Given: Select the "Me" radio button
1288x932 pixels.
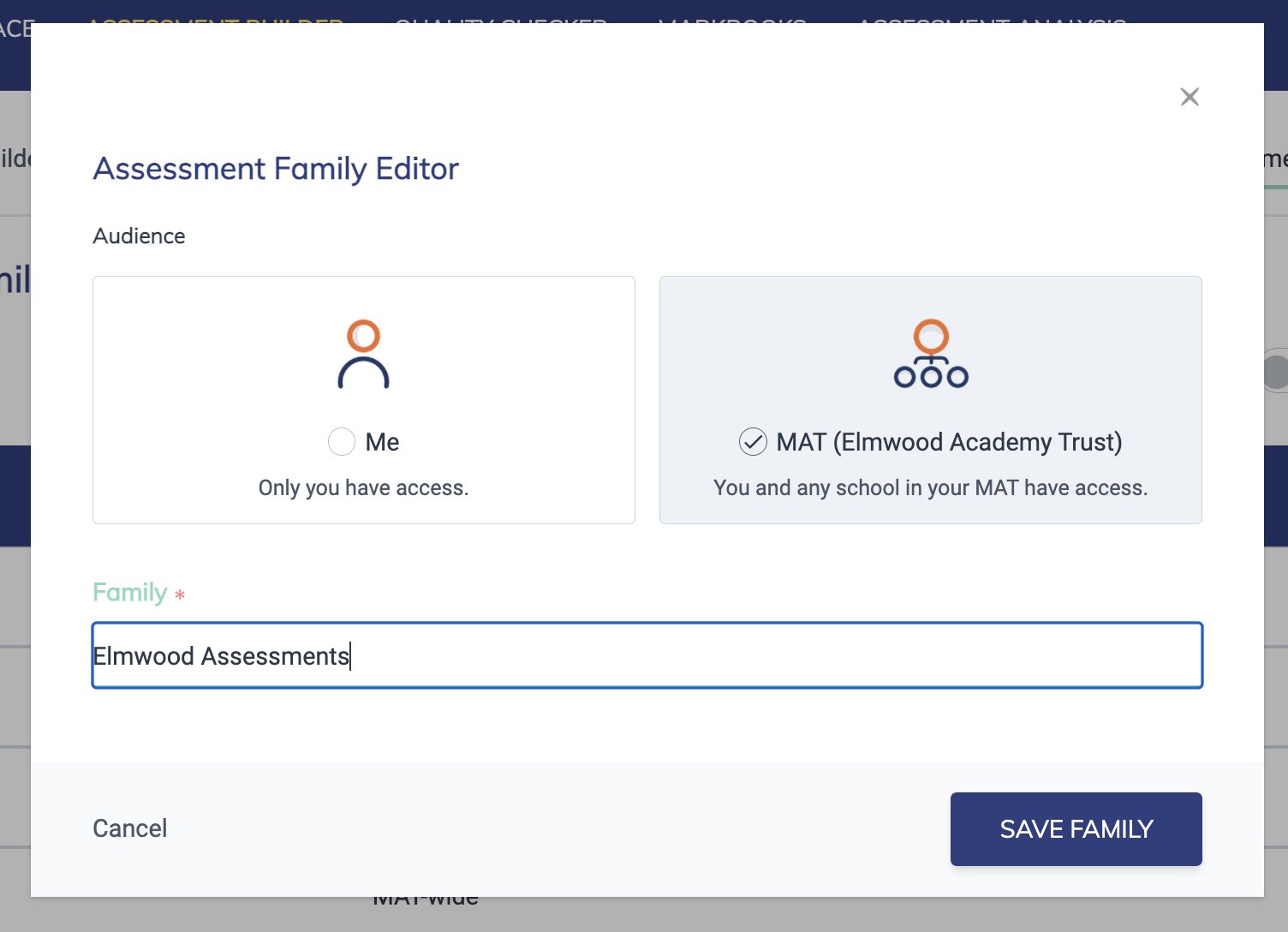Looking at the screenshot, I should click(x=342, y=441).
